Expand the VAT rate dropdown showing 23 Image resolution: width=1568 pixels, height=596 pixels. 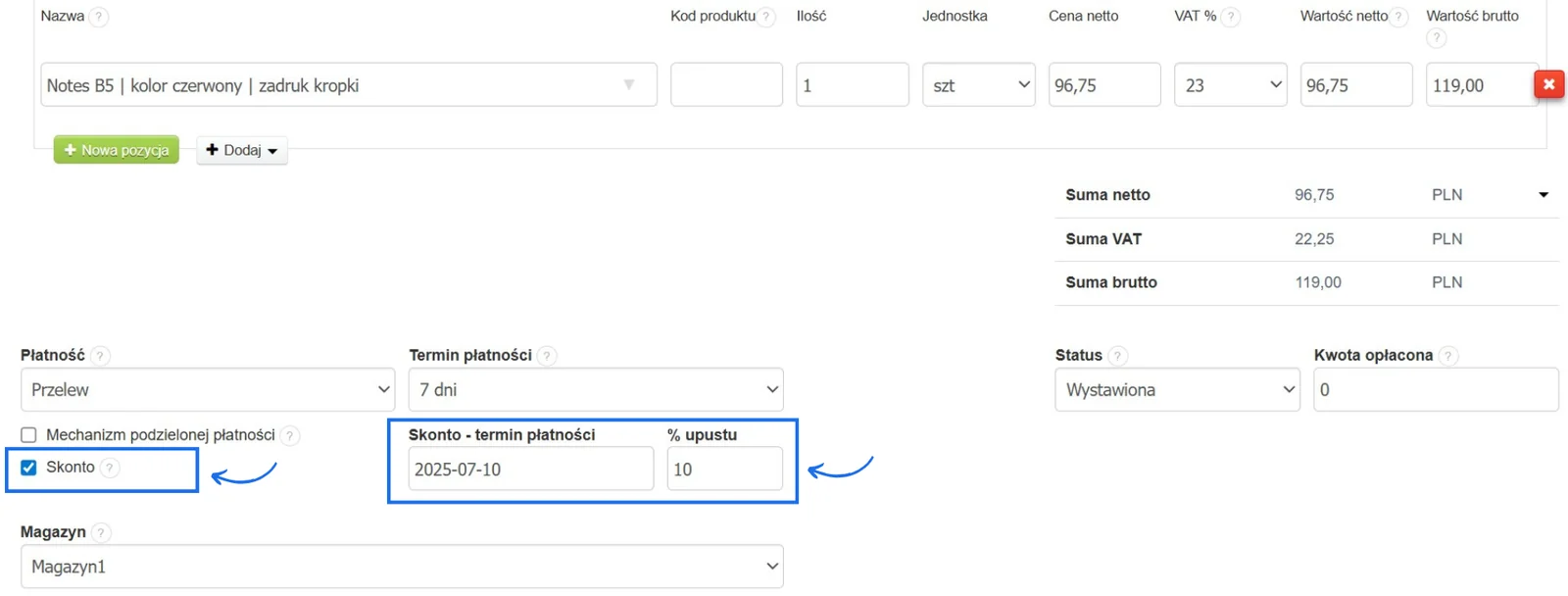tap(1231, 85)
